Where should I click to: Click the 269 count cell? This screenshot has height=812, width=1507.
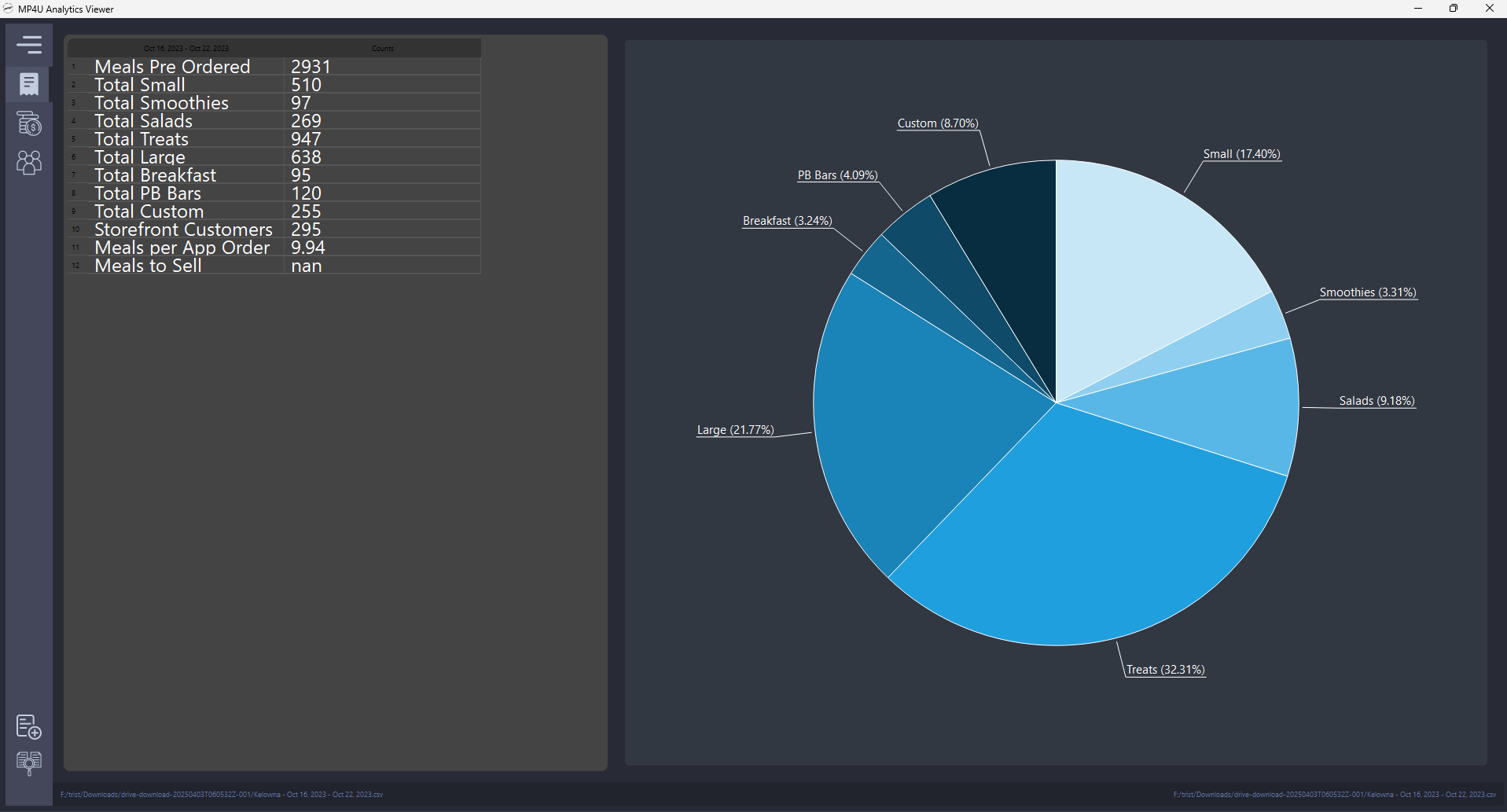pyautogui.click(x=382, y=121)
